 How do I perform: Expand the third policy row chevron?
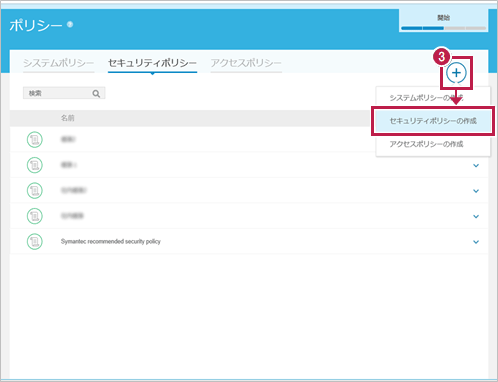coord(476,191)
